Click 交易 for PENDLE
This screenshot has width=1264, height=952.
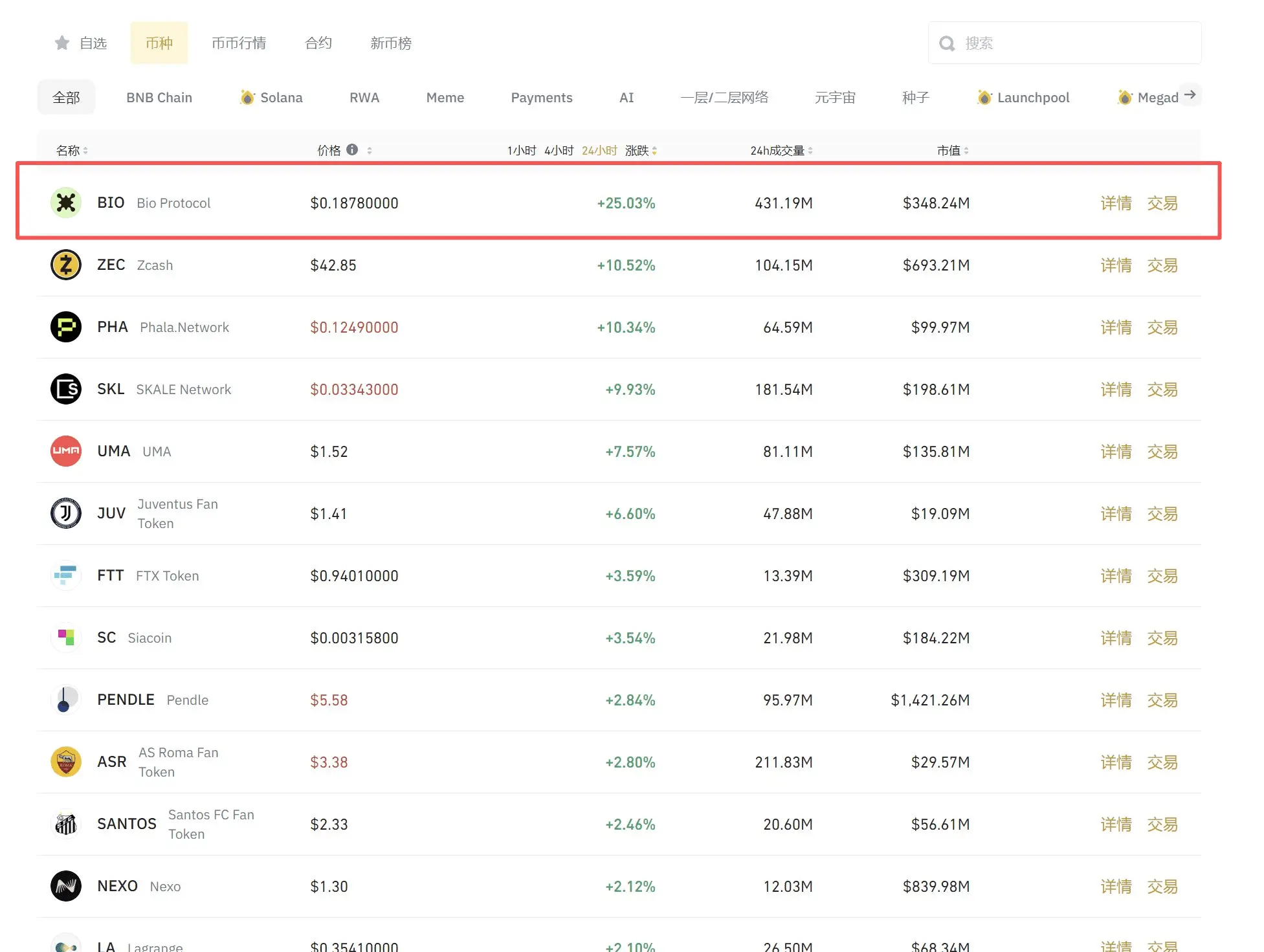1162,700
